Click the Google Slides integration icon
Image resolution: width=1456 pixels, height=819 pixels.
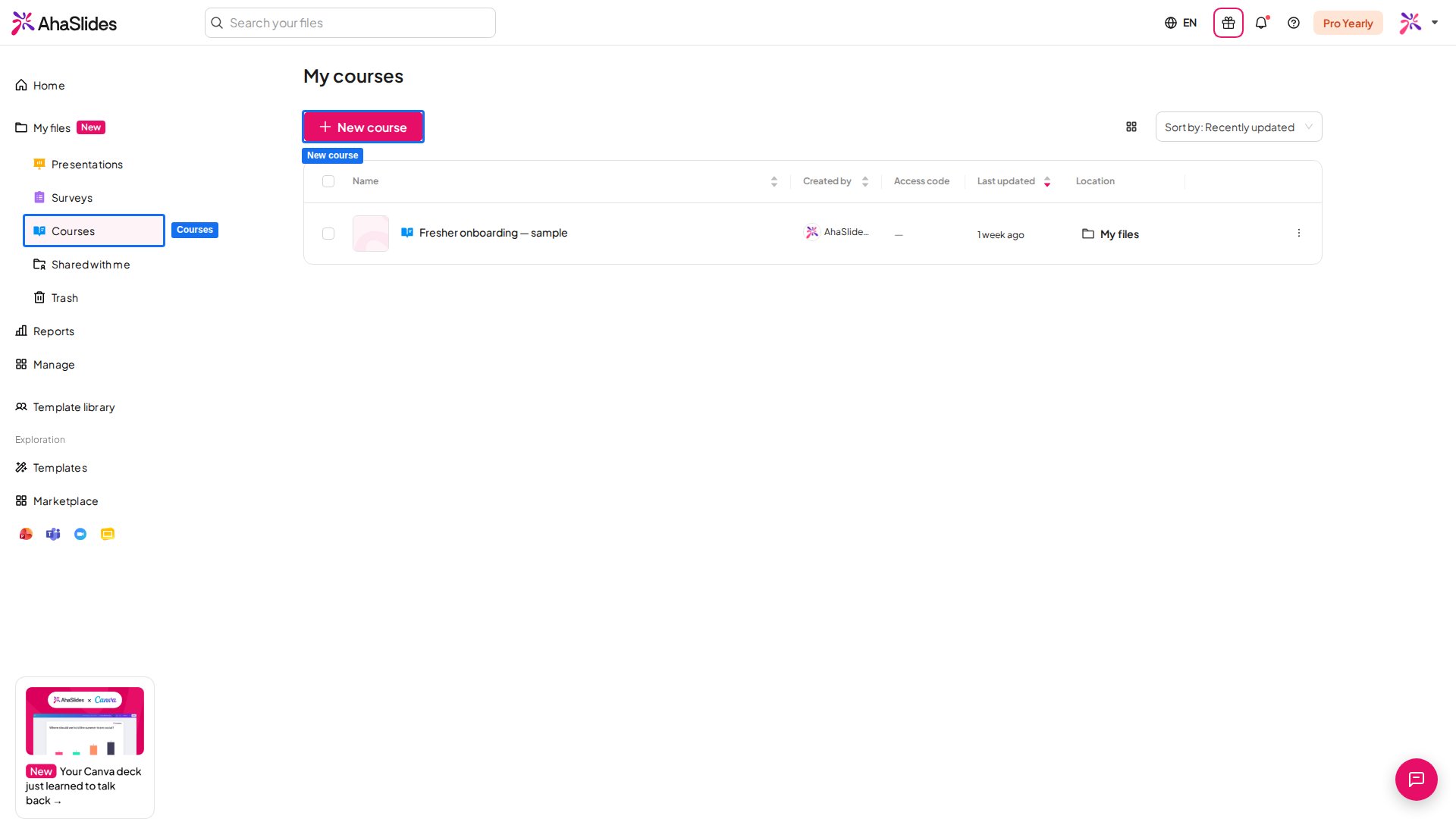coord(108,535)
